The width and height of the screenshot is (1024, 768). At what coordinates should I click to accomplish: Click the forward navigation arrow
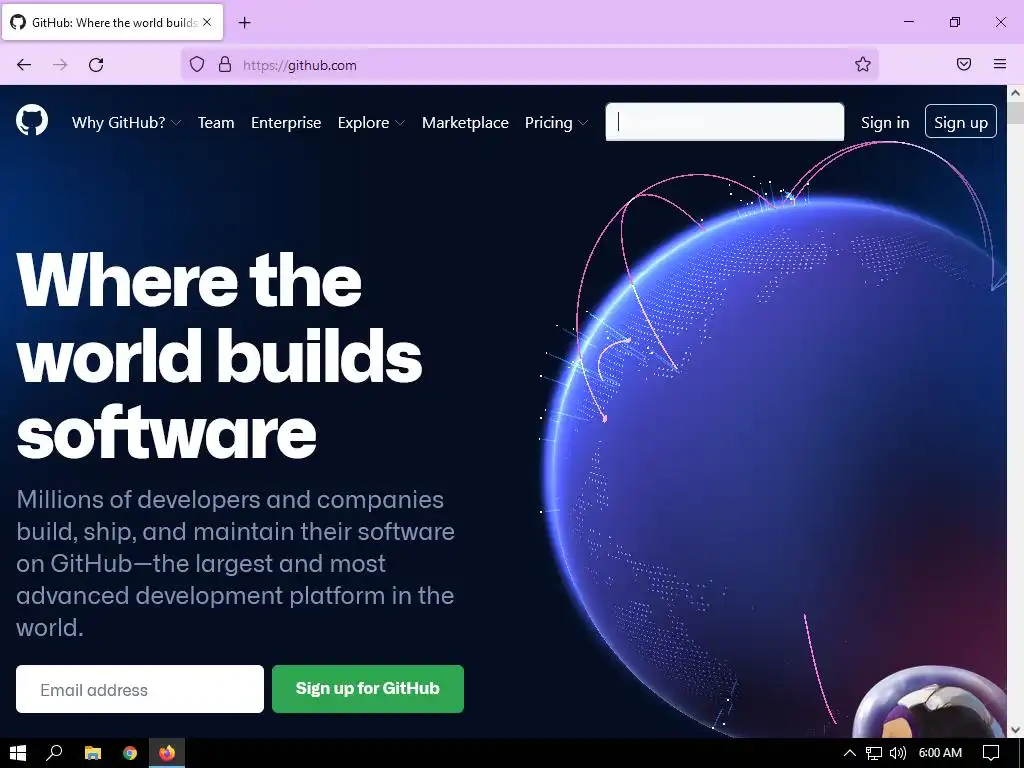(x=60, y=65)
